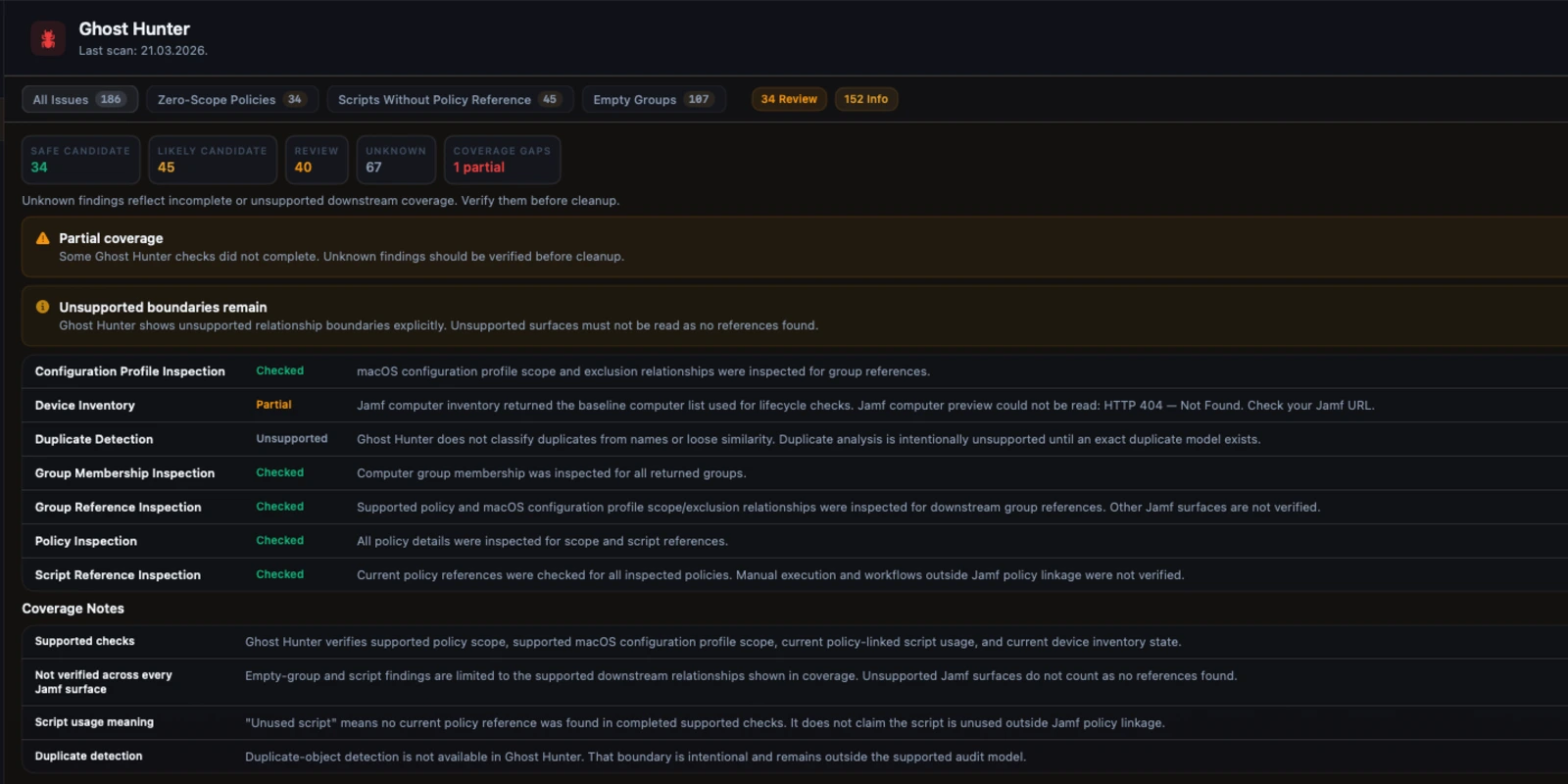Click the Configuration Profile Inspection row label
The height and width of the screenshot is (784, 1568).
pyautogui.click(x=130, y=371)
